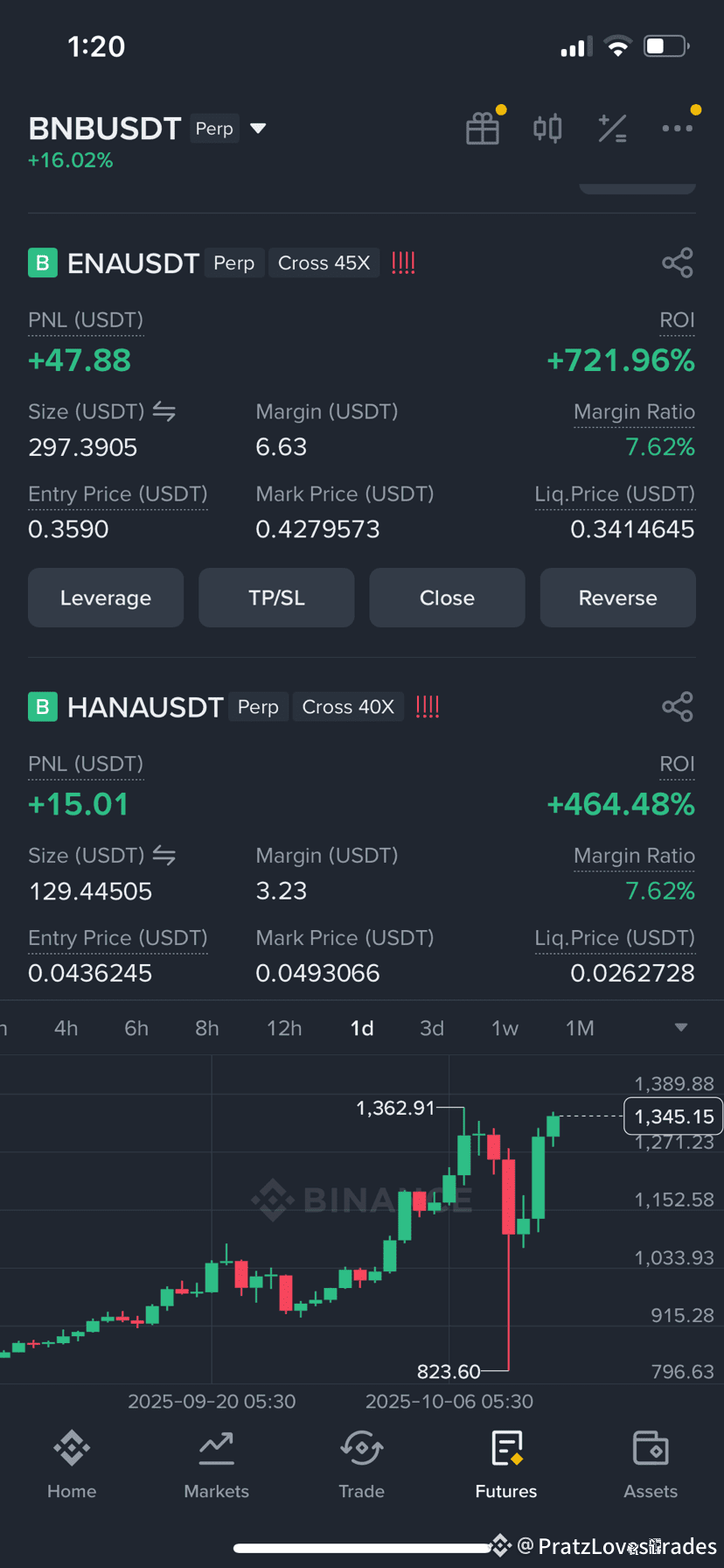Tap HANAUSDT Entry Price label
The image size is (724, 1568).
pyautogui.click(x=118, y=938)
